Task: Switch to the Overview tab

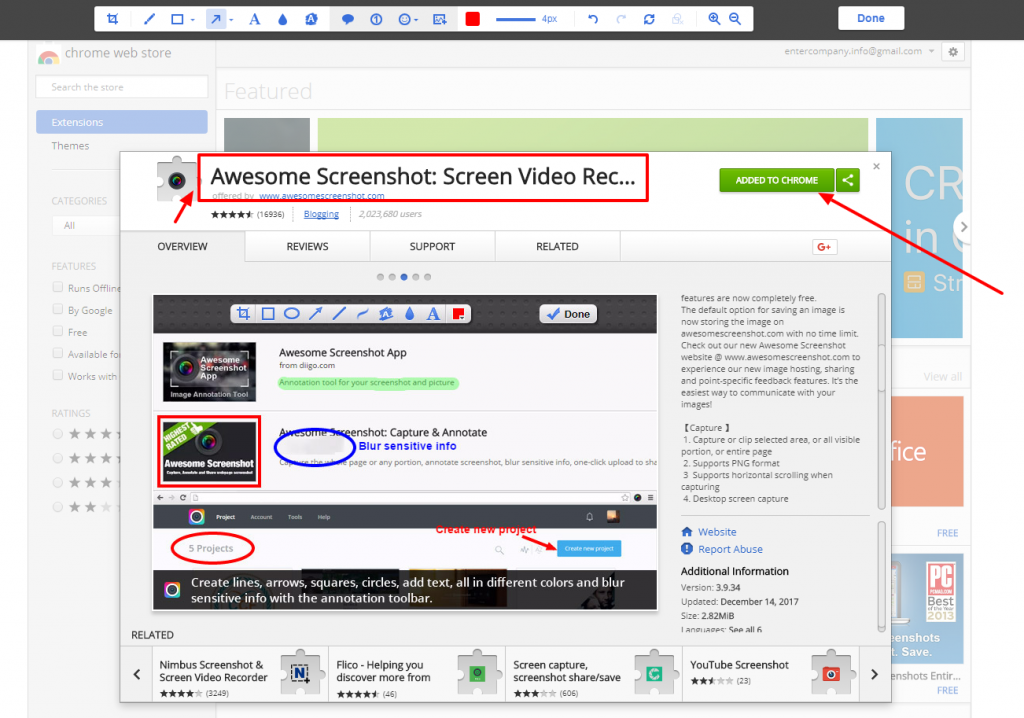Action: point(182,246)
